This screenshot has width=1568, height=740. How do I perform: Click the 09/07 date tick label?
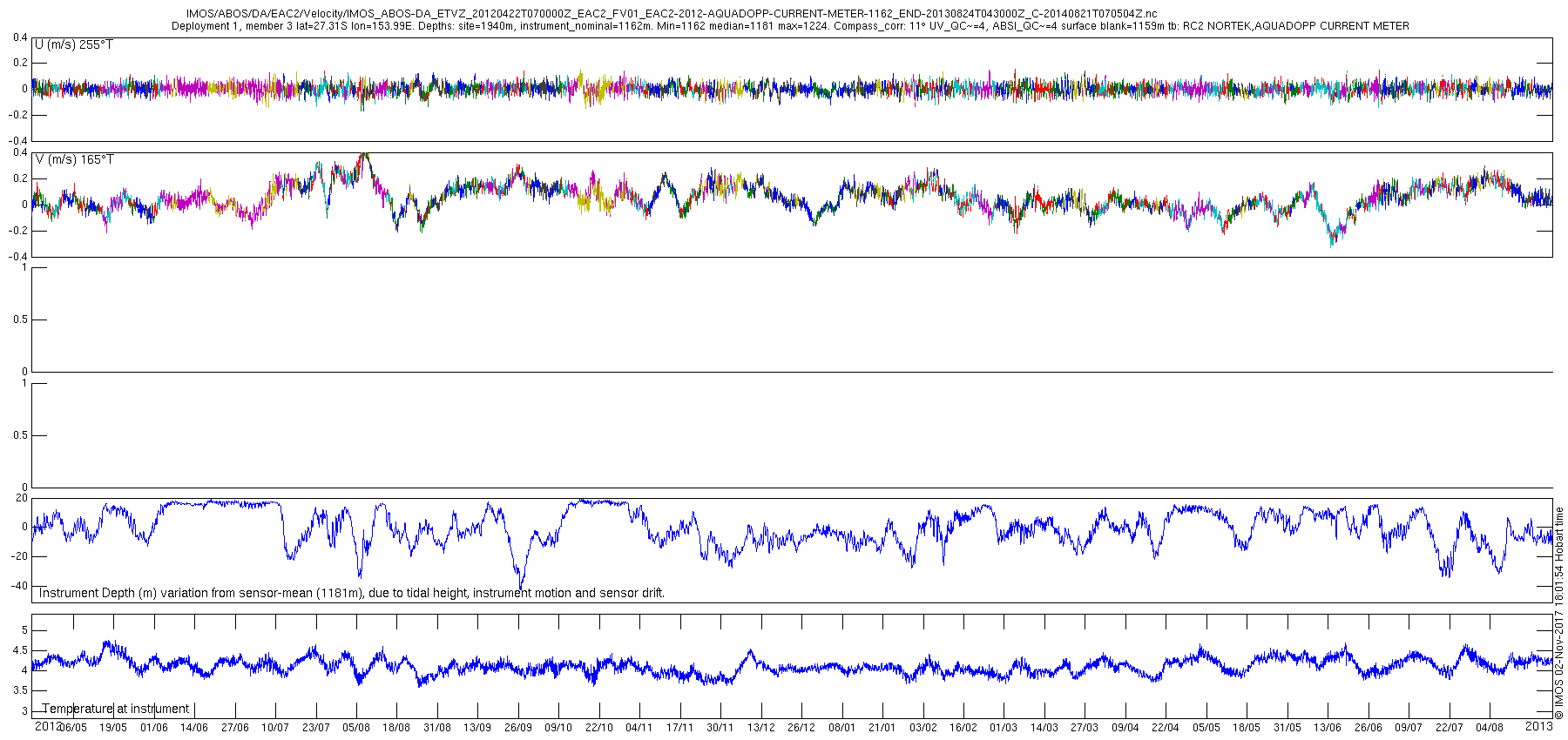[x=1409, y=728]
